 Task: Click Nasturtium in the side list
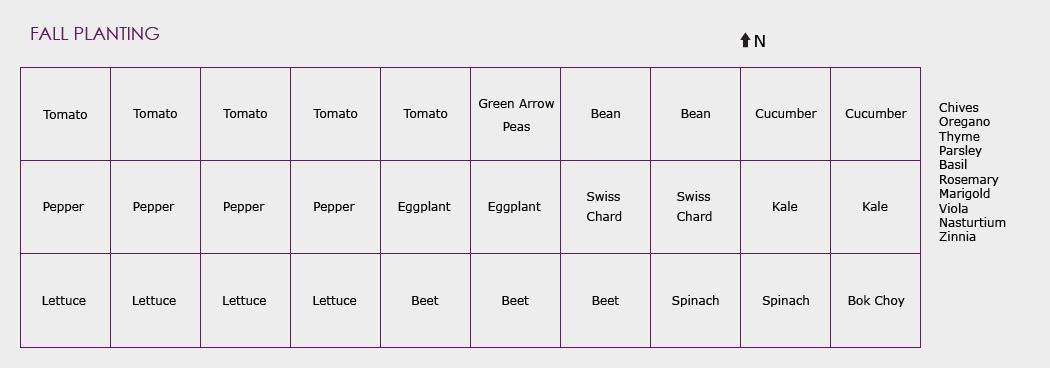click(x=972, y=222)
